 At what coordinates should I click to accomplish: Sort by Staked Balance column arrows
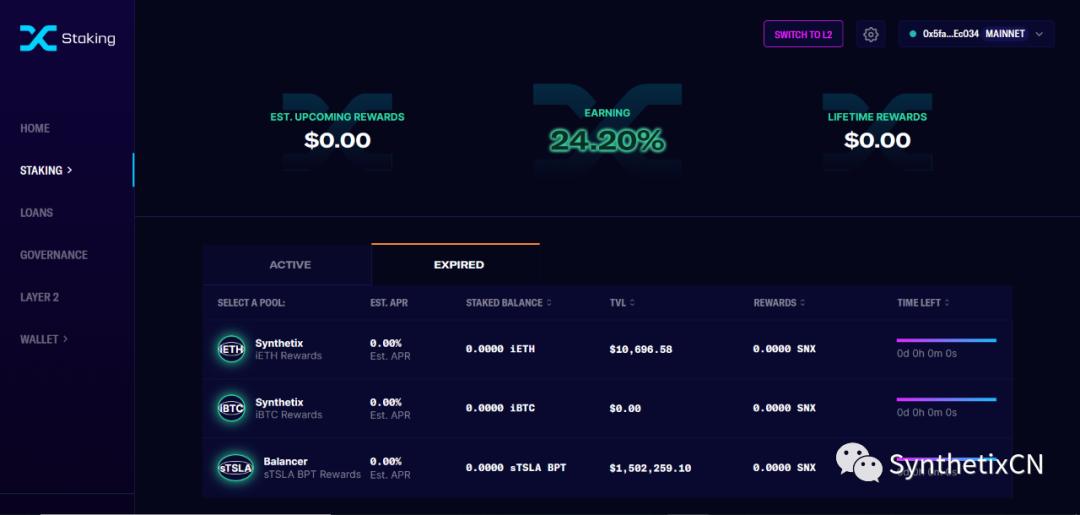pos(549,303)
